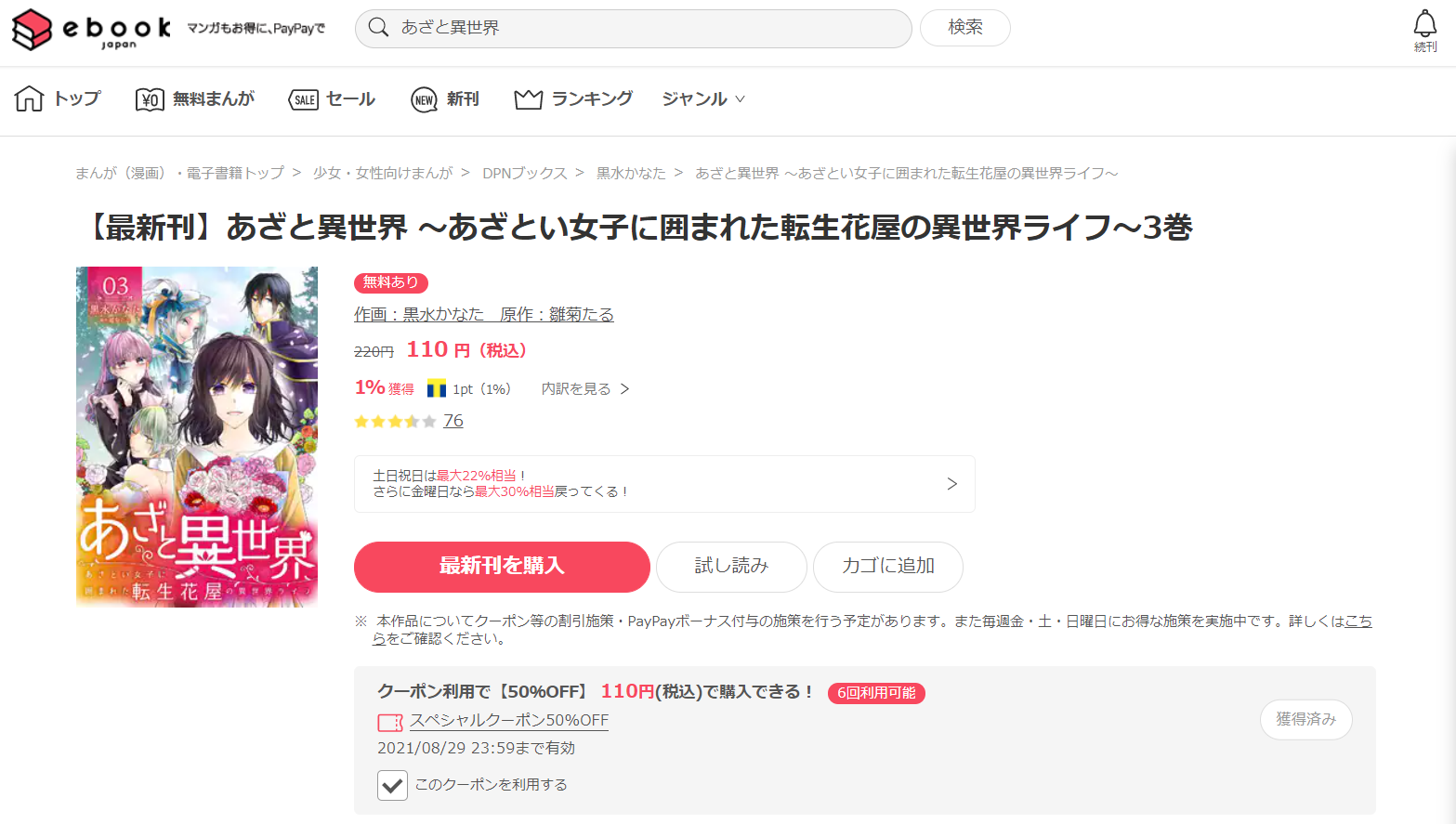Click the volume 03 book cover thumbnail
This screenshot has height=824, width=1456.
pos(197,437)
